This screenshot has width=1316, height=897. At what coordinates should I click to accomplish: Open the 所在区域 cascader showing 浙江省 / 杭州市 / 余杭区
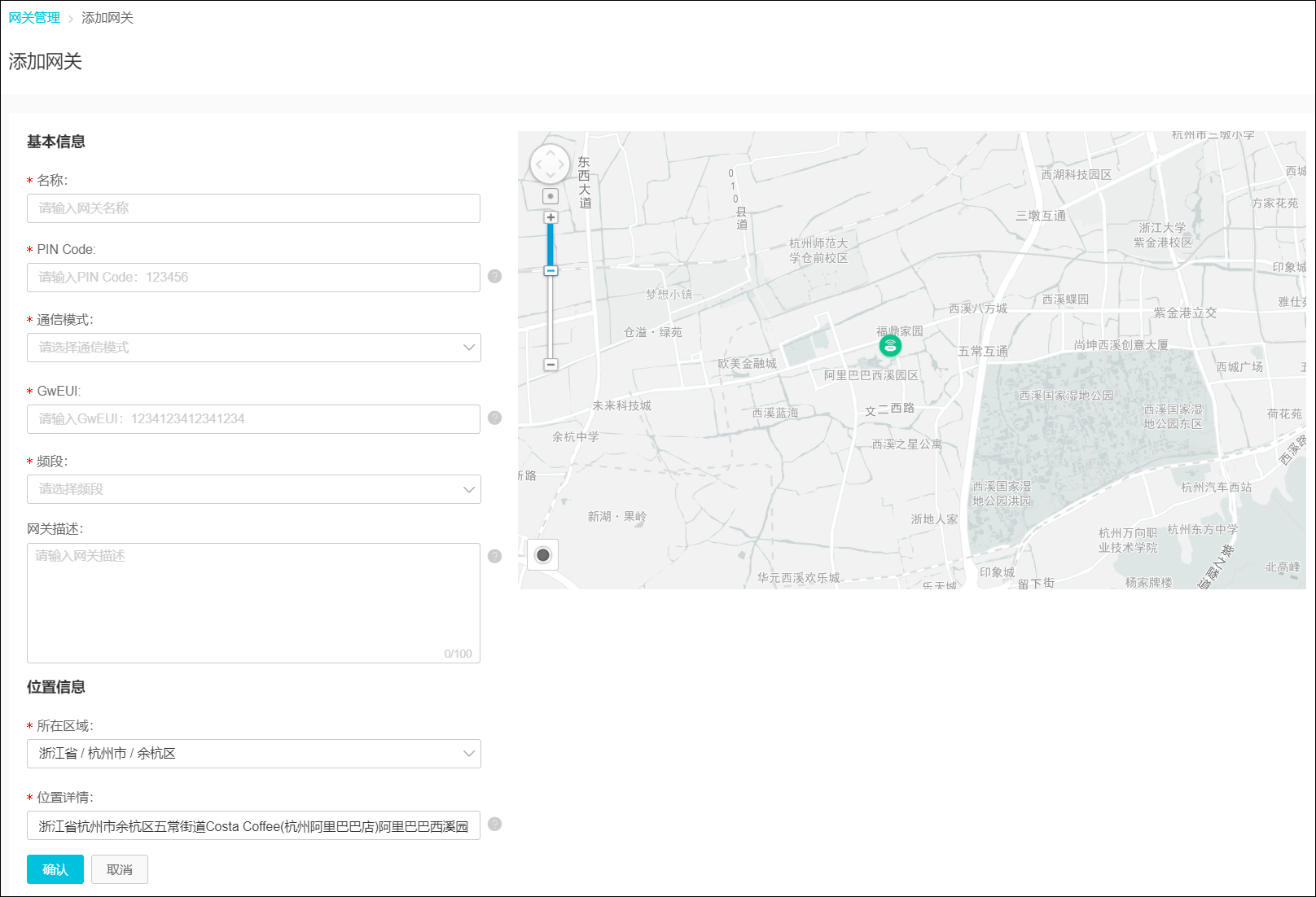[254, 754]
